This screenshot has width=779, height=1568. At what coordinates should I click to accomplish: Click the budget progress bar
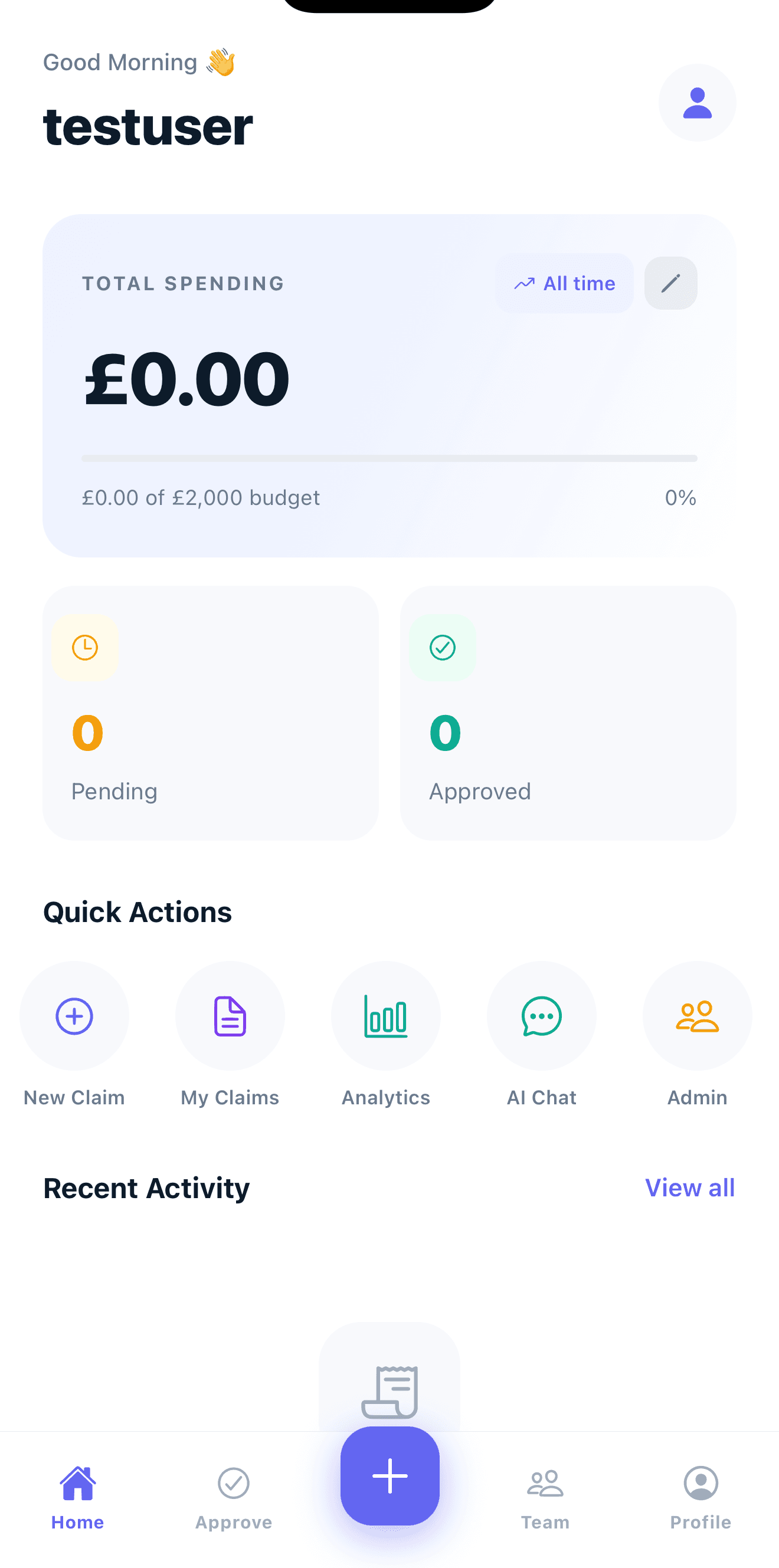coord(389,458)
